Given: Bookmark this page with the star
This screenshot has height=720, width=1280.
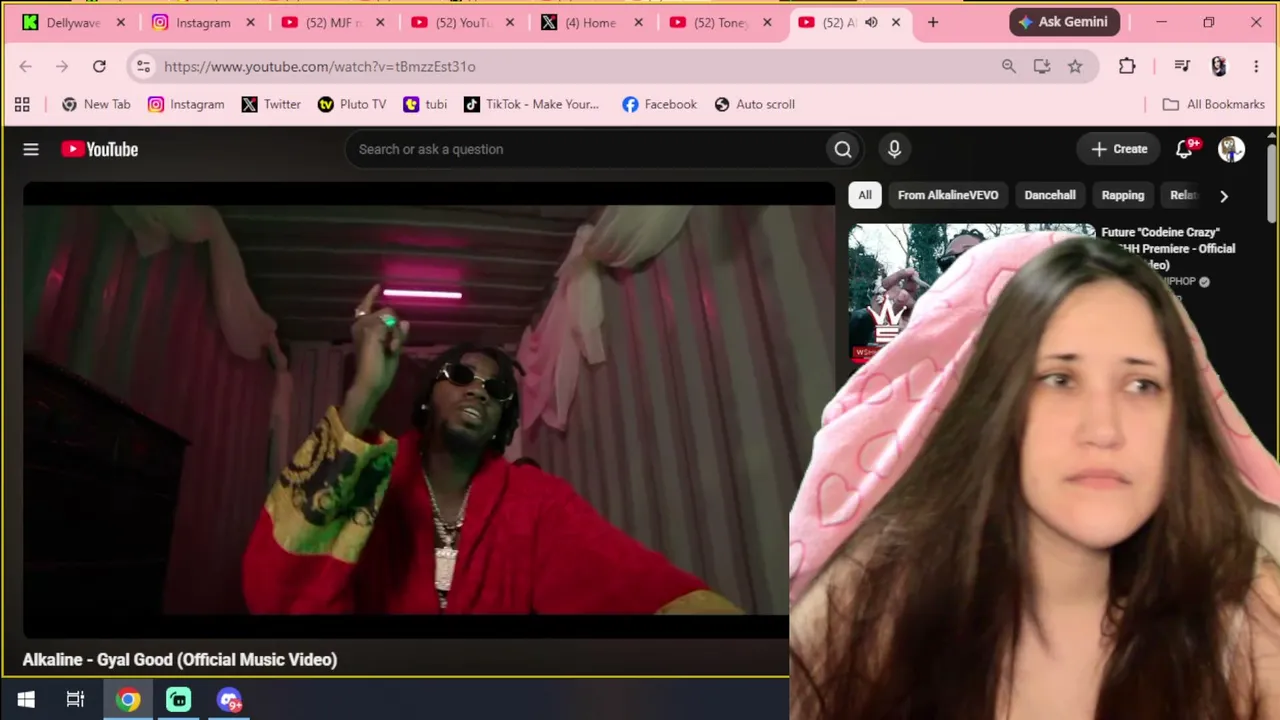Looking at the screenshot, I should tap(1075, 66).
